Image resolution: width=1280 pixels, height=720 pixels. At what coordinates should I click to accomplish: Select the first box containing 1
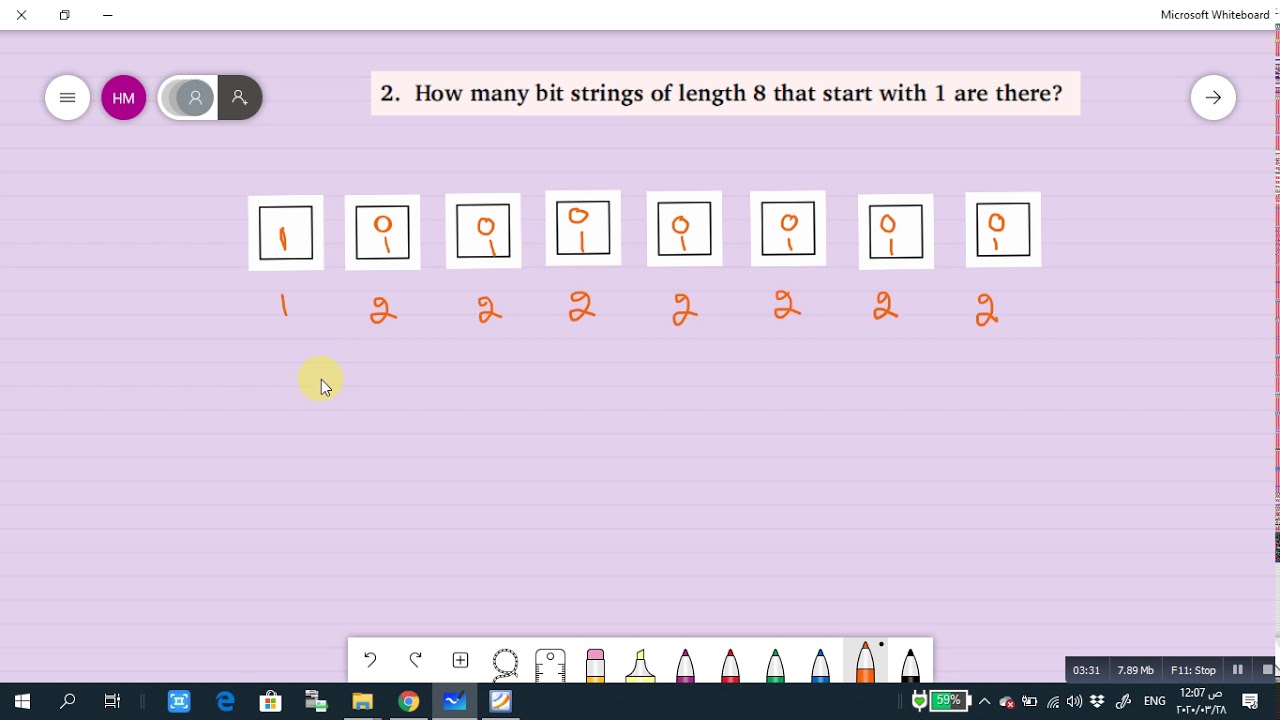(286, 233)
